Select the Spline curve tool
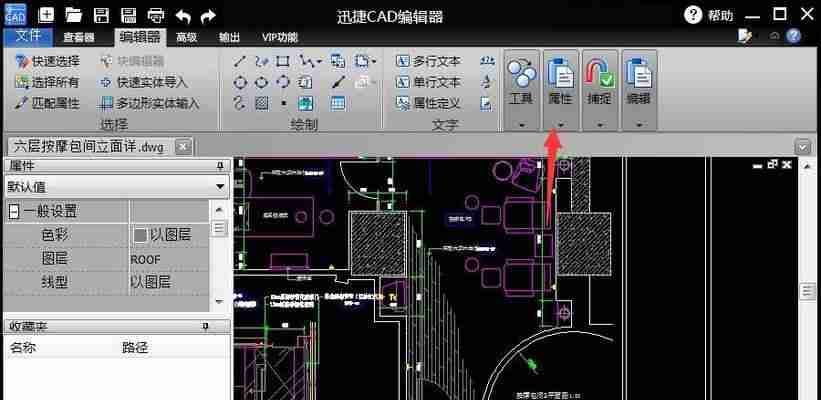This screenshot has height=400, width=821. (x=239, y=103)
